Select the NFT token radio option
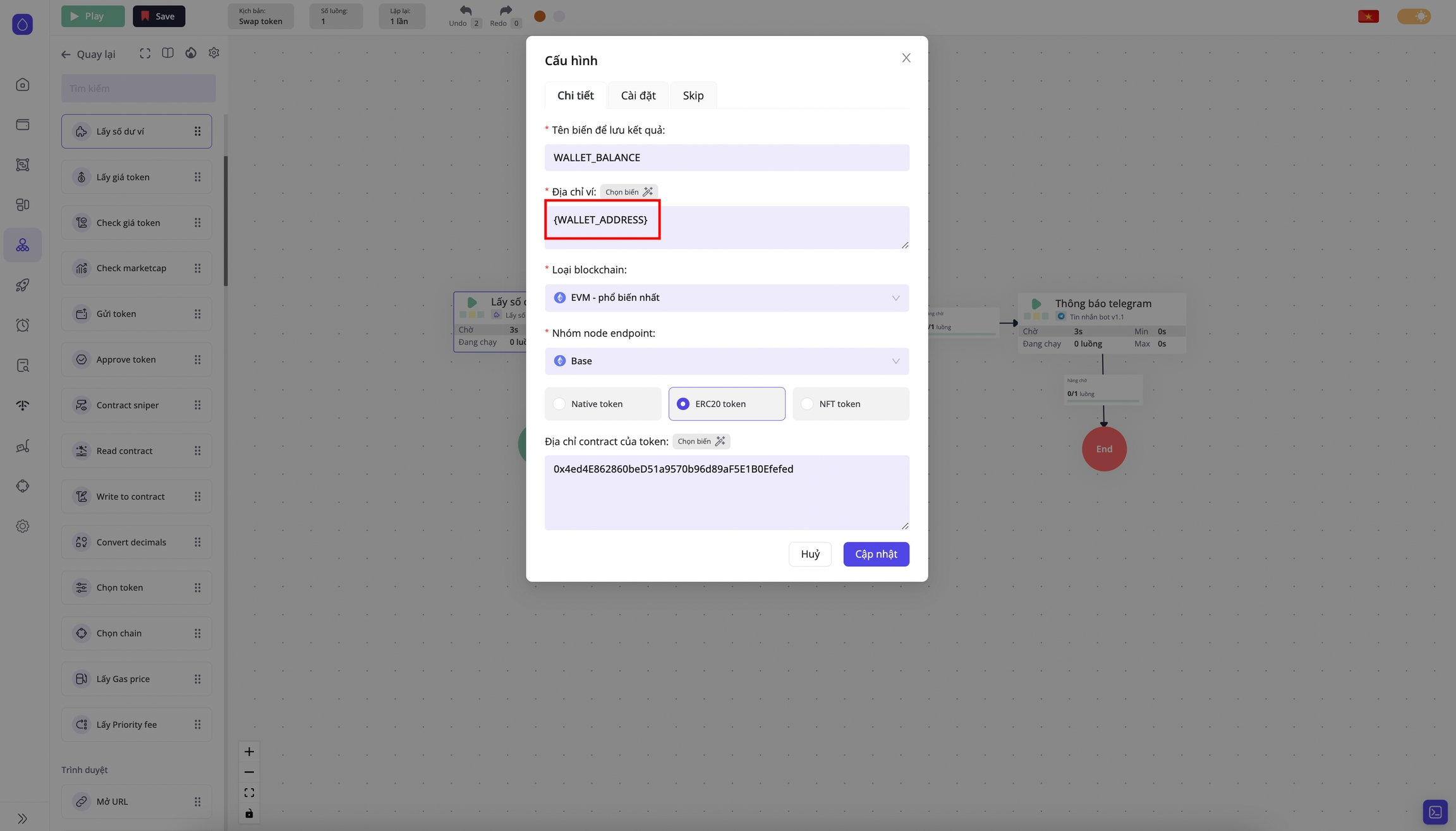 coord(807,404)
